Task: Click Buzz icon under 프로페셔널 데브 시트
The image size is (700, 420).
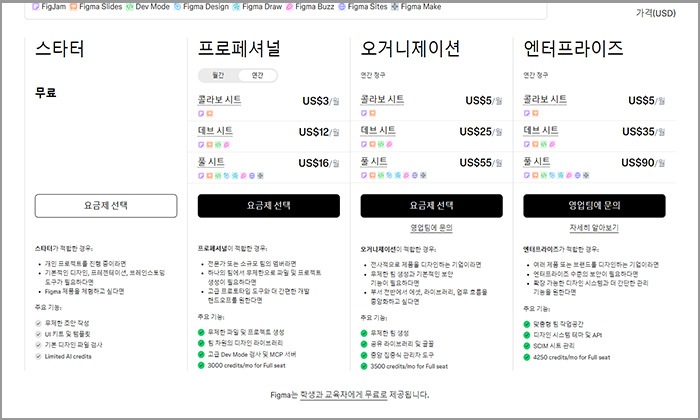Action: point(227,145)
